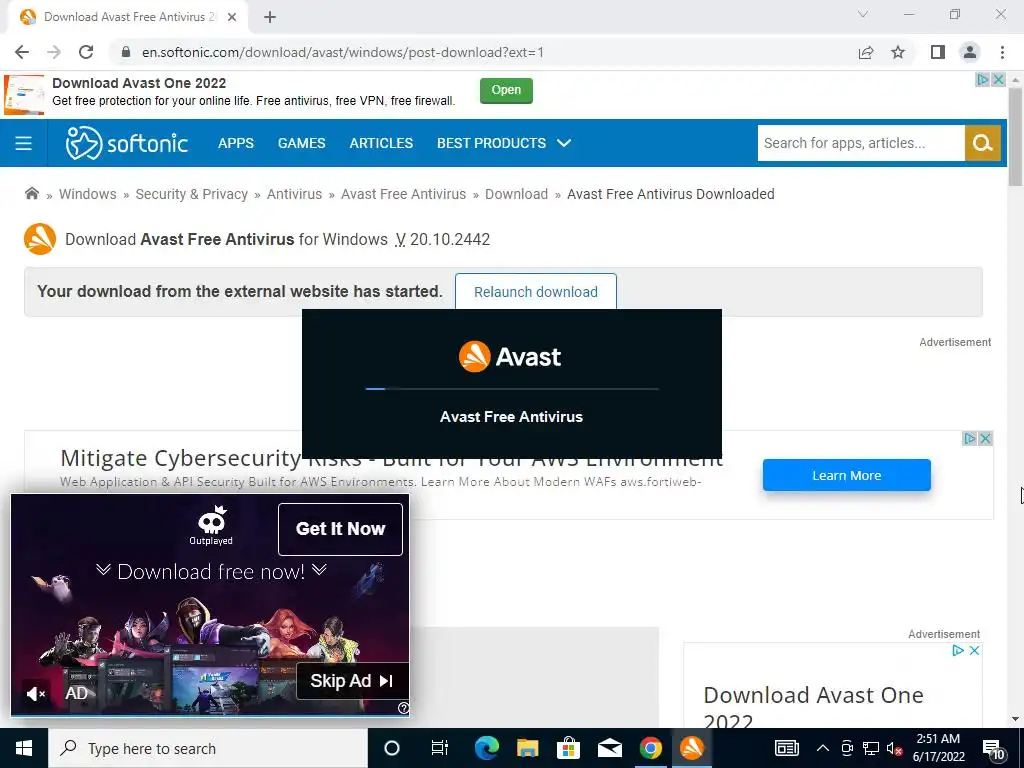Click Get It Now in video ad

tap(340, 529)
